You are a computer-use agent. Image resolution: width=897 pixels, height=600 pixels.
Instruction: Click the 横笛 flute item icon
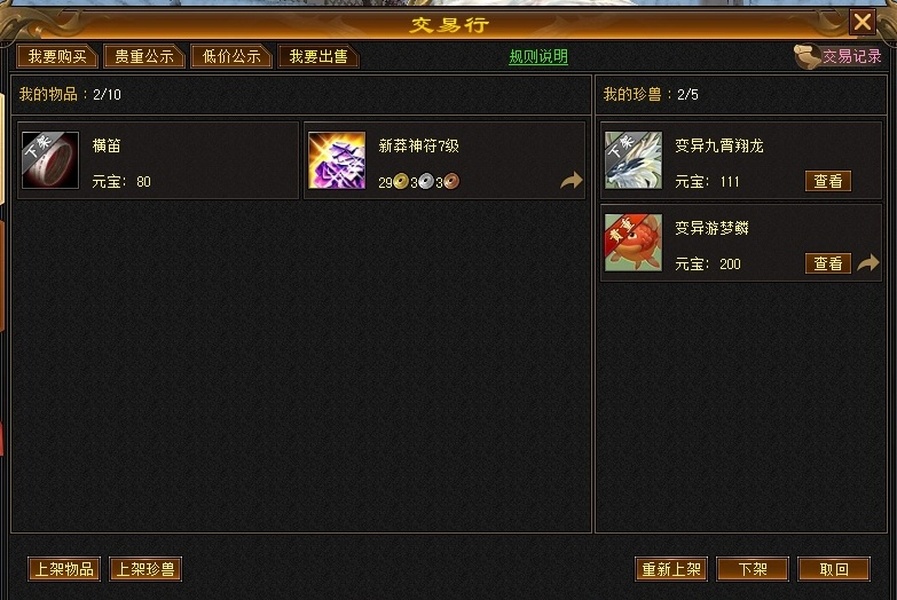[50, 160]
